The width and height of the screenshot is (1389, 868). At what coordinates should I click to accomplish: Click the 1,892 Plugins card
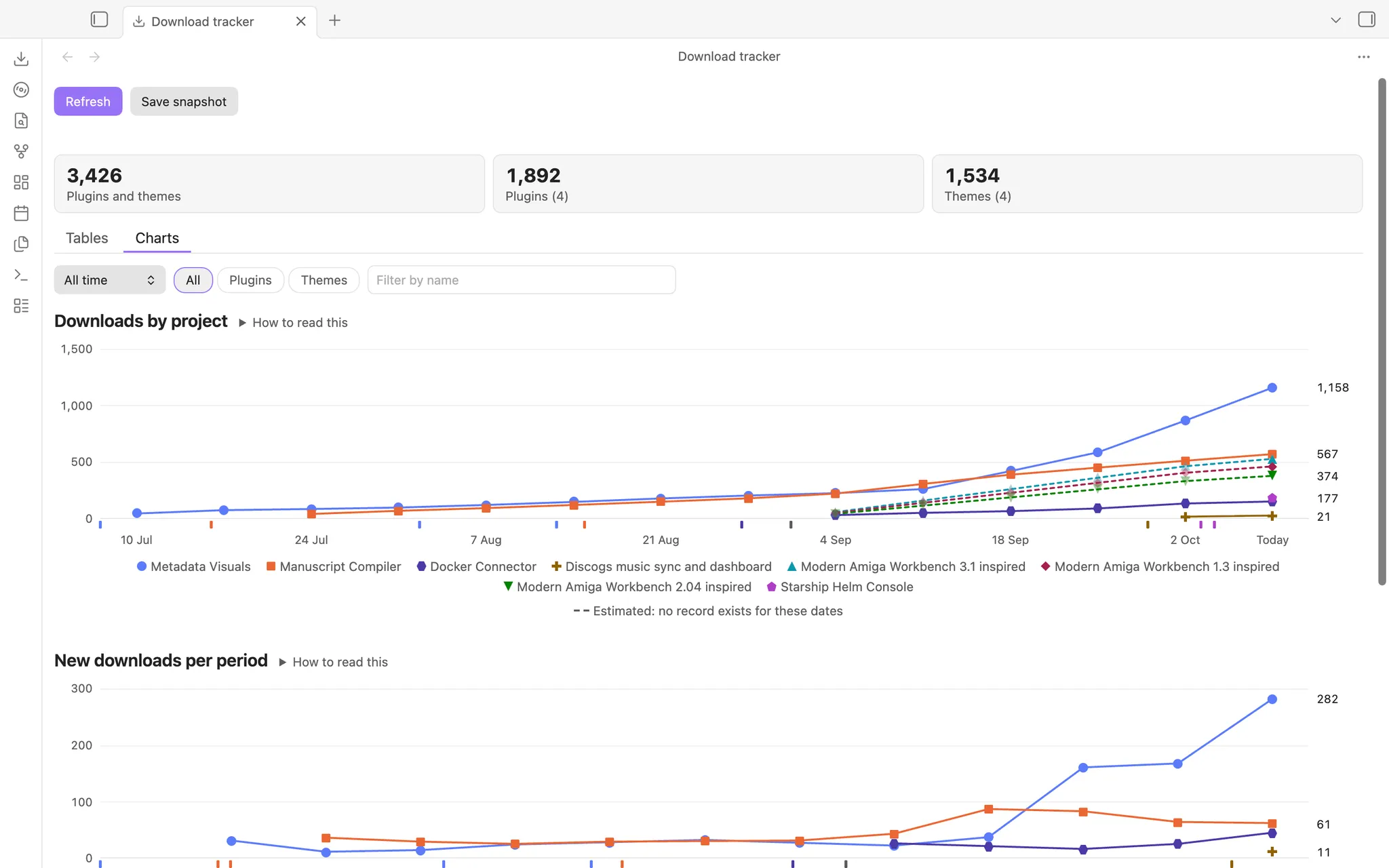708,184
